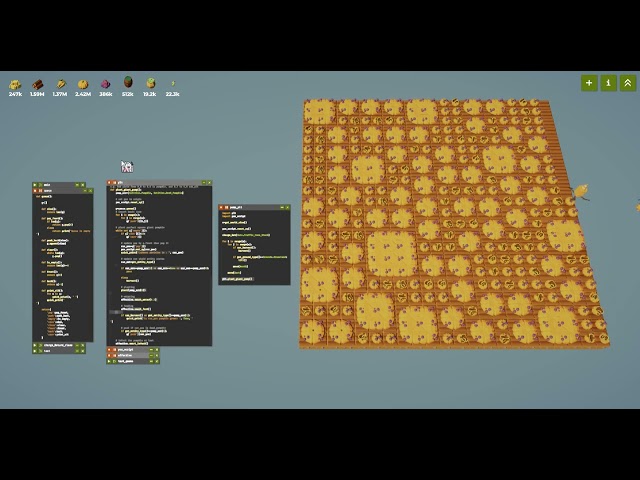The image size is (640, 480).
Task: Run the first collapsed window under tall left window
Action: 35,345
